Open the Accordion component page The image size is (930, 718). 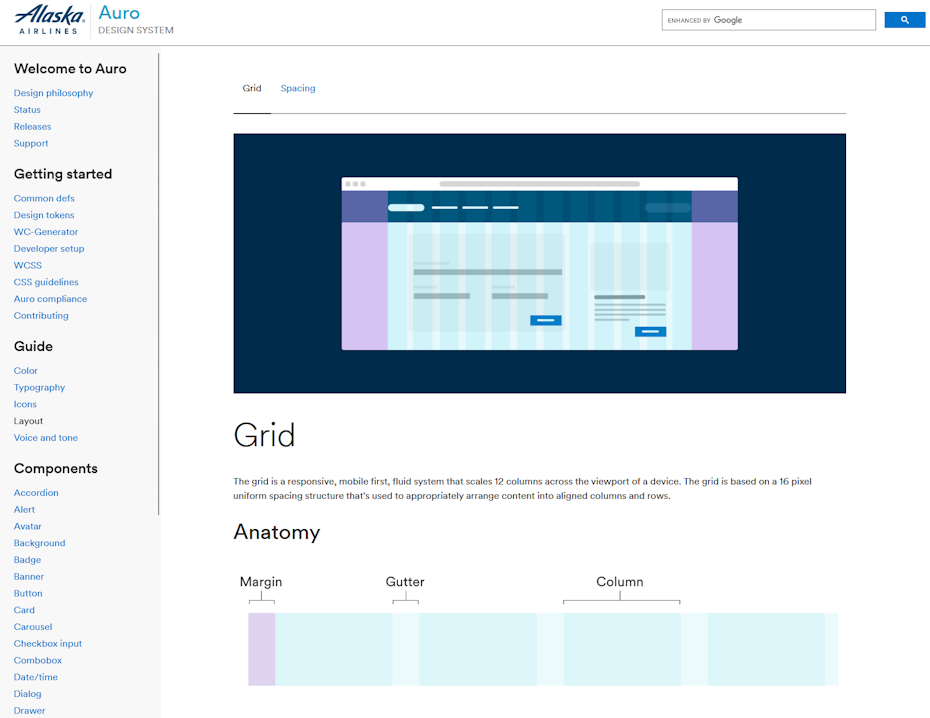point(36,493)
